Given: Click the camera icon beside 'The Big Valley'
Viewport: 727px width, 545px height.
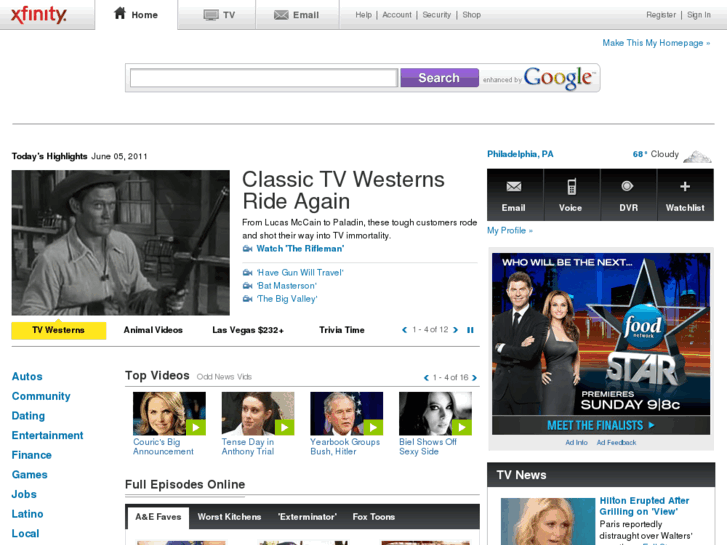Looking at the screenshot, I should tap(248, 299).
